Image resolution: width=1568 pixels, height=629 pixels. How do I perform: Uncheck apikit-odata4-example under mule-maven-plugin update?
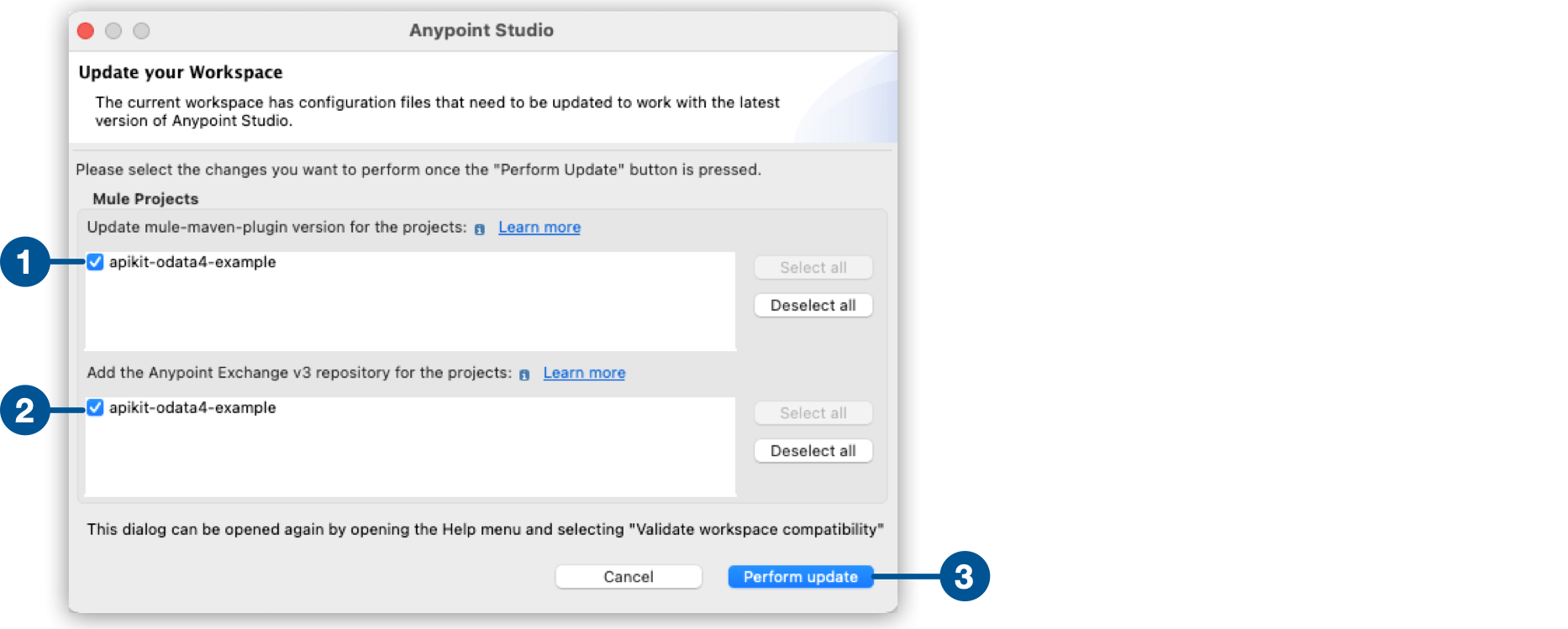[x=95, y=262]
